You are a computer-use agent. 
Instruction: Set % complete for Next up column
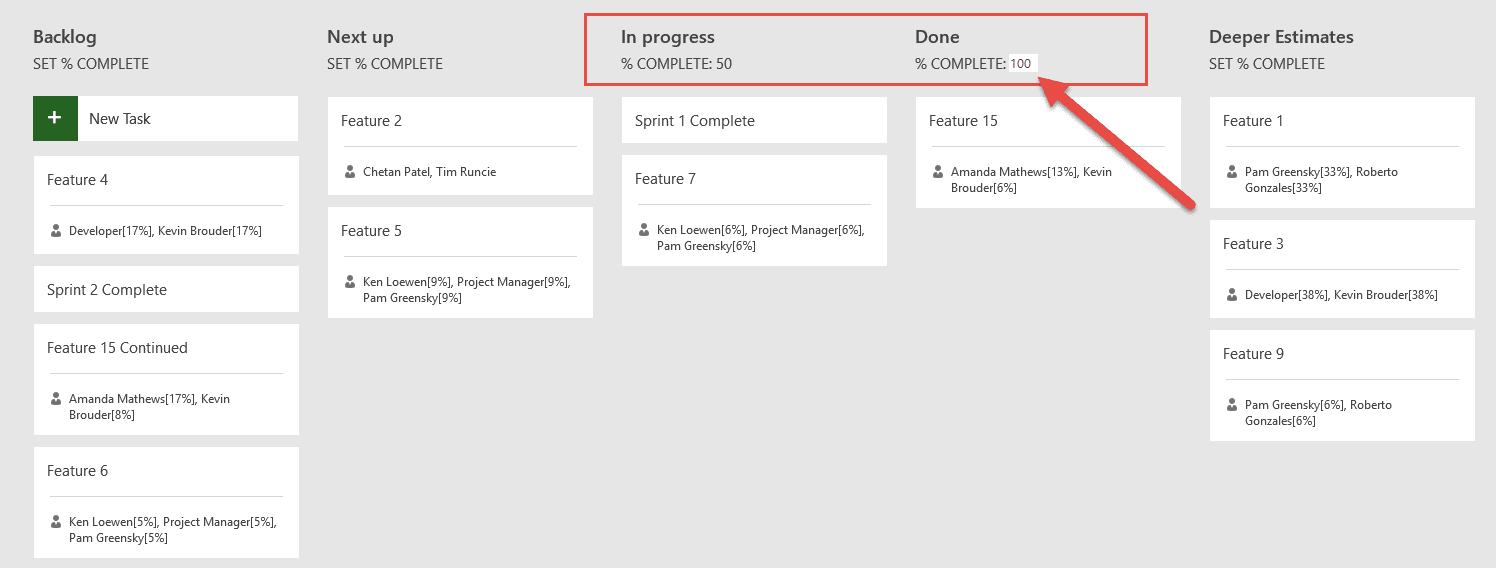(385, 64)
